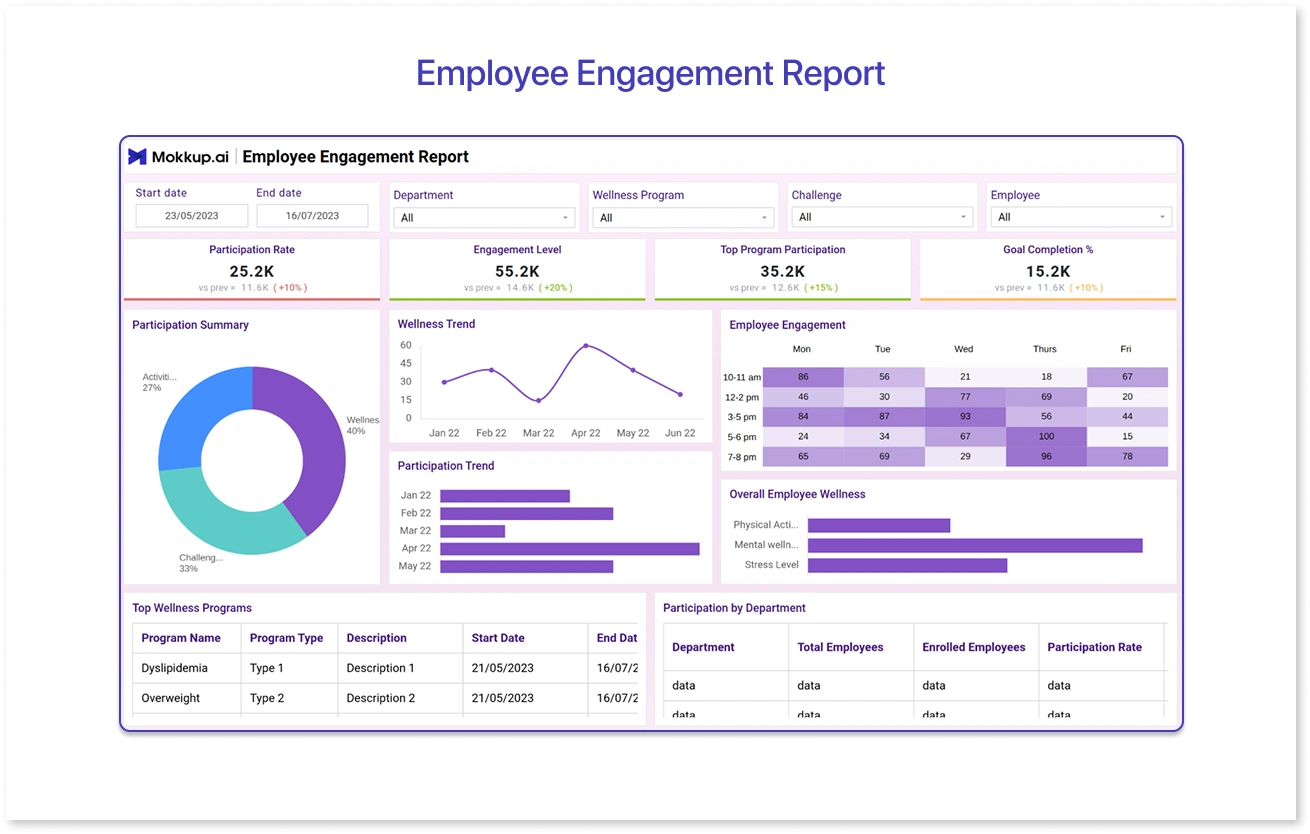Viewport: 1310px width, 834px height.
Task: Click the Program Type column header
Action: pyautogui.click(x=290, y=638)
